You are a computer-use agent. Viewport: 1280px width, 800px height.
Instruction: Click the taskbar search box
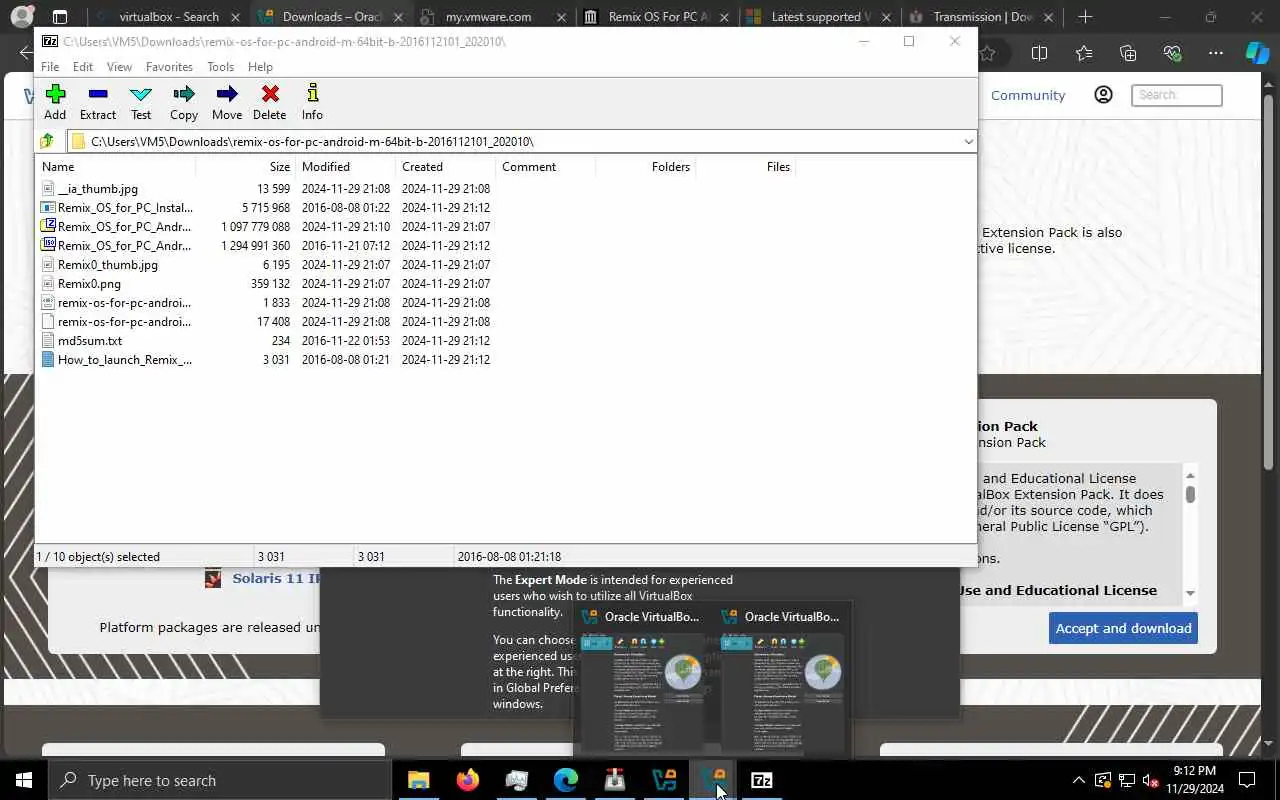[x=220, y=780]
